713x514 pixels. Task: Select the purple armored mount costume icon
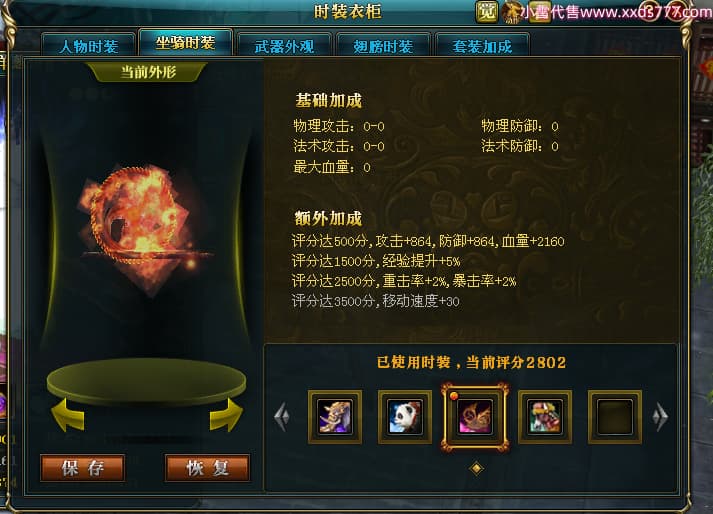coord(335,417)
